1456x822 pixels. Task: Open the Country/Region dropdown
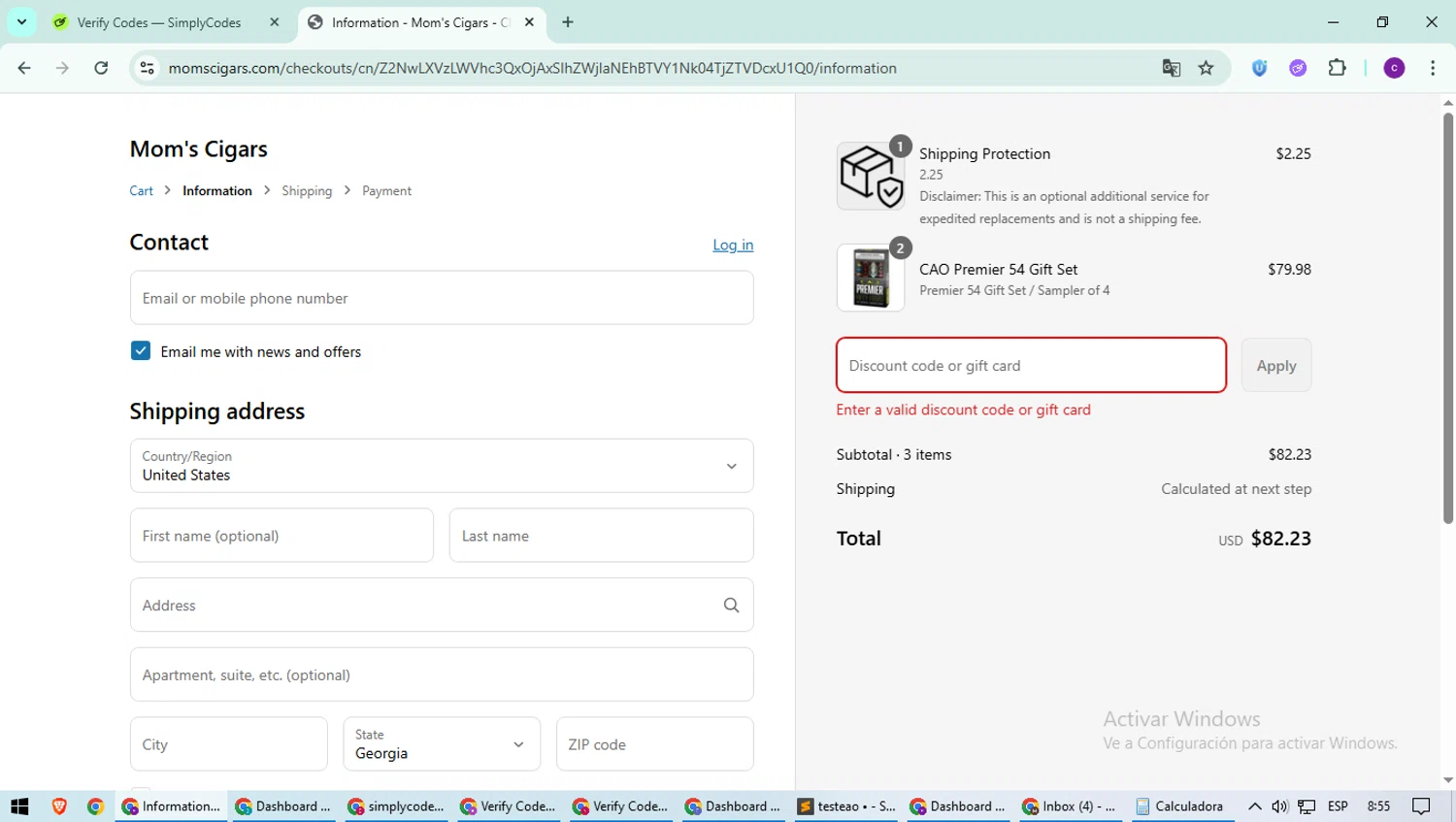click(442, 466)
